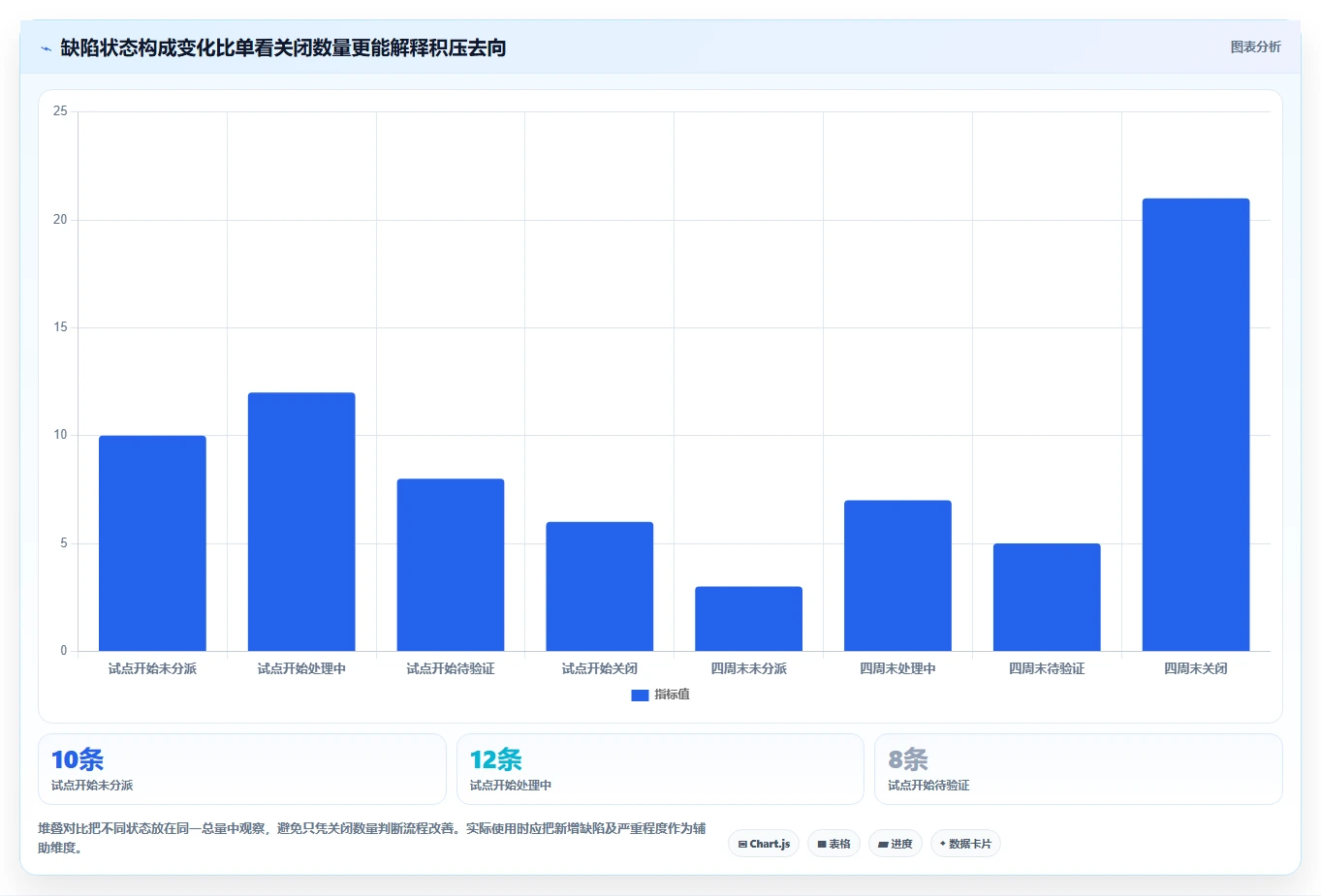Click the 四周末处理中 axis label
Viewport: 1321px width, 896px height.
(897, 668)
